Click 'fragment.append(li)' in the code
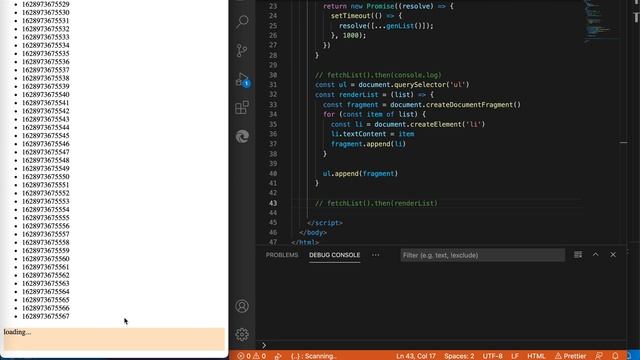Viewport: 640px width, 360px height. pos(368,144)
